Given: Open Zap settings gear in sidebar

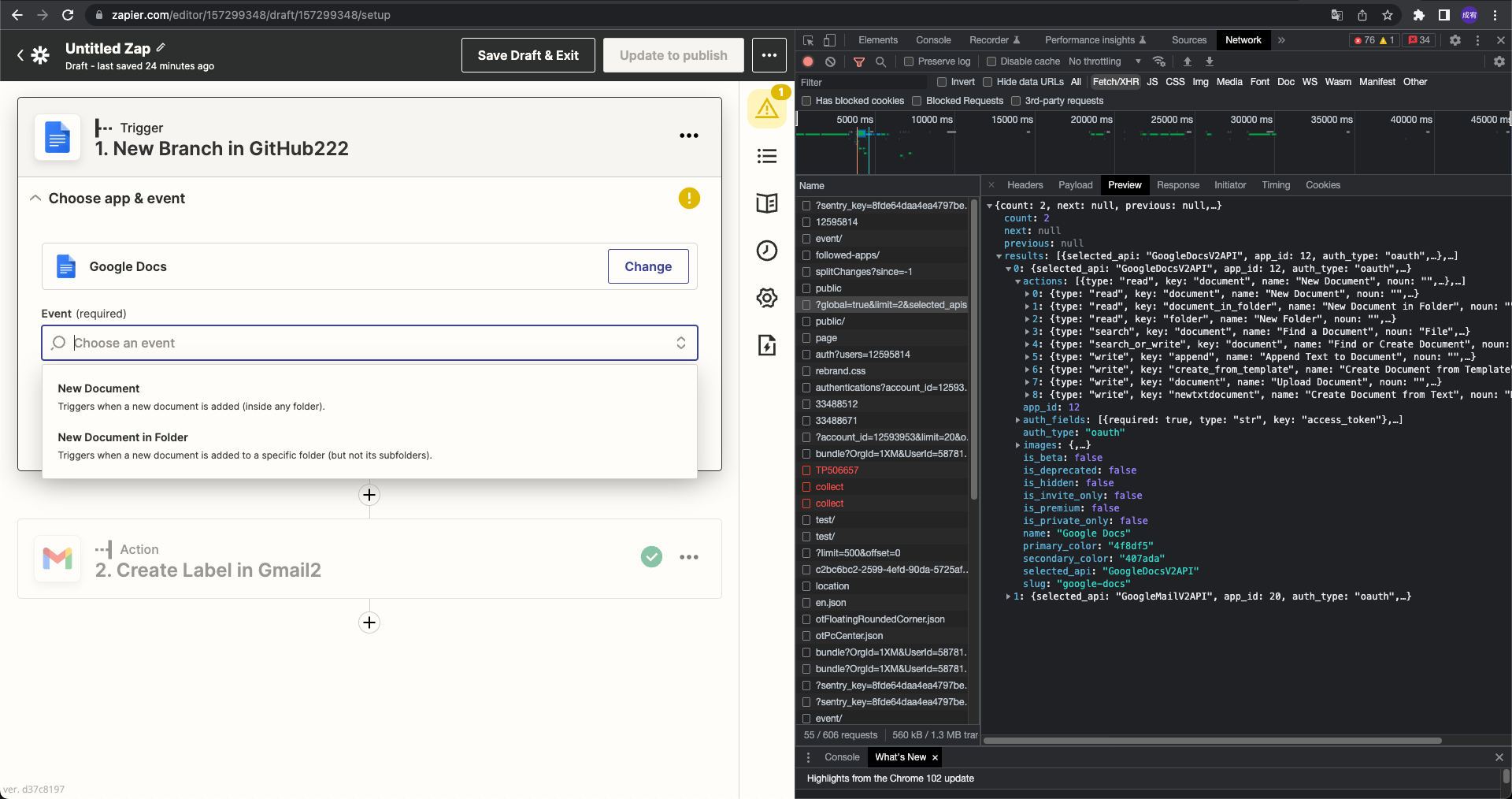Looking at the screenshot, I should [766, 298].
